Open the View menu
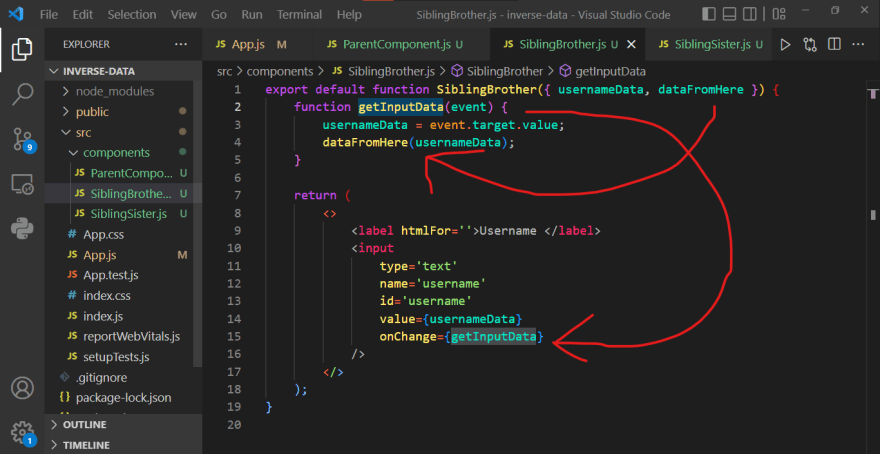Image resolution: width=880 pixels, height=454 pixels. 184,15
